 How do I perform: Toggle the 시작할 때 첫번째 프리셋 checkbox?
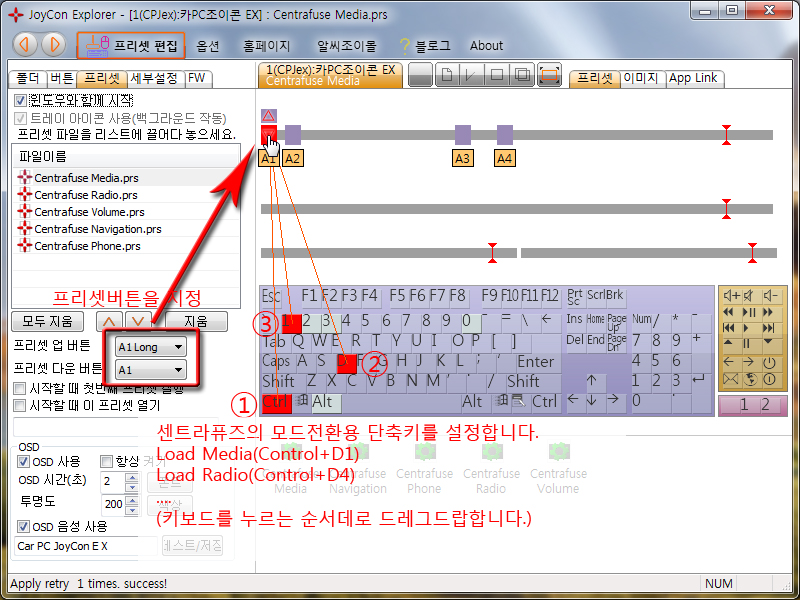coord(19,389)
